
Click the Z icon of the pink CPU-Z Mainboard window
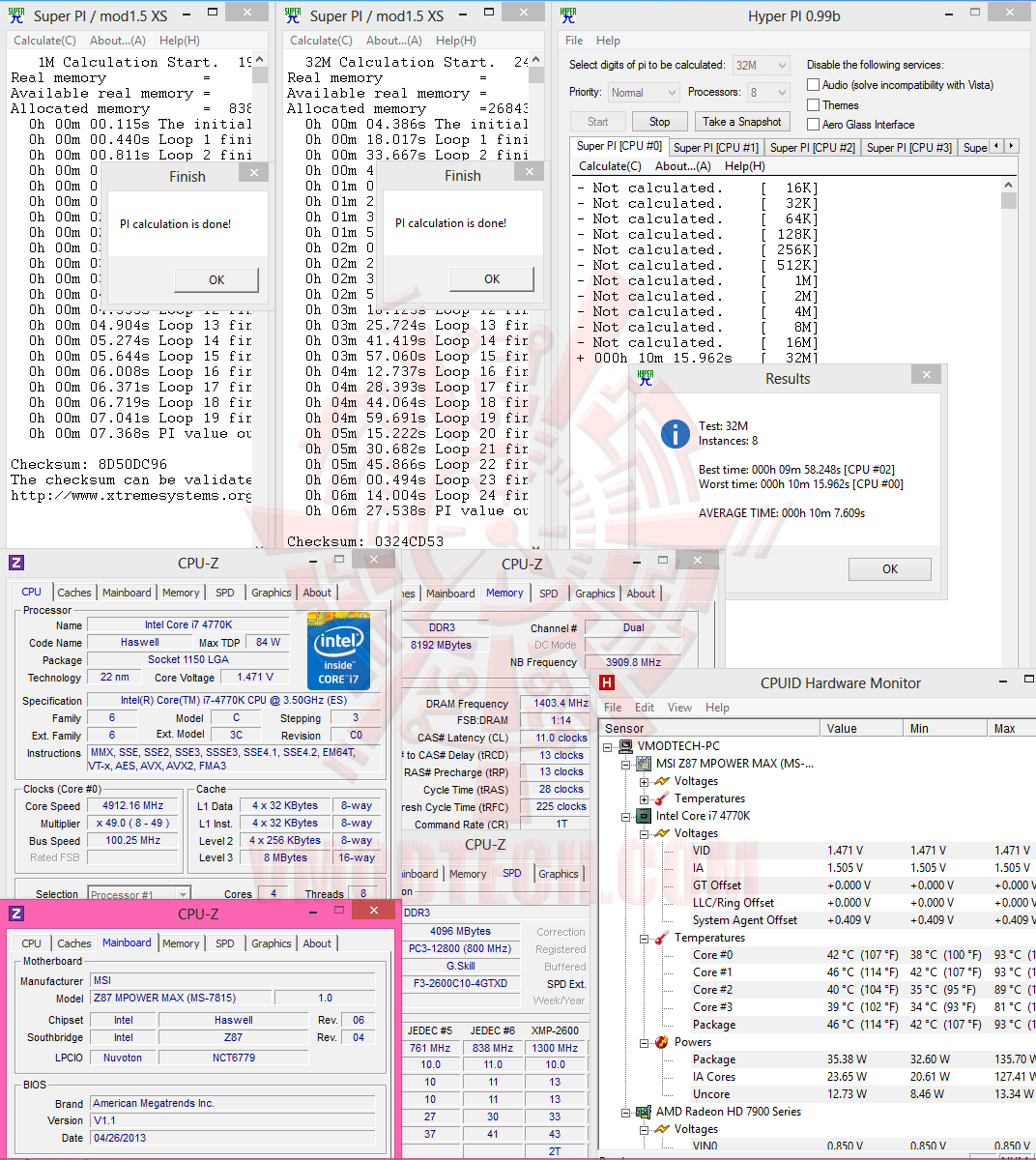[16, 913]
